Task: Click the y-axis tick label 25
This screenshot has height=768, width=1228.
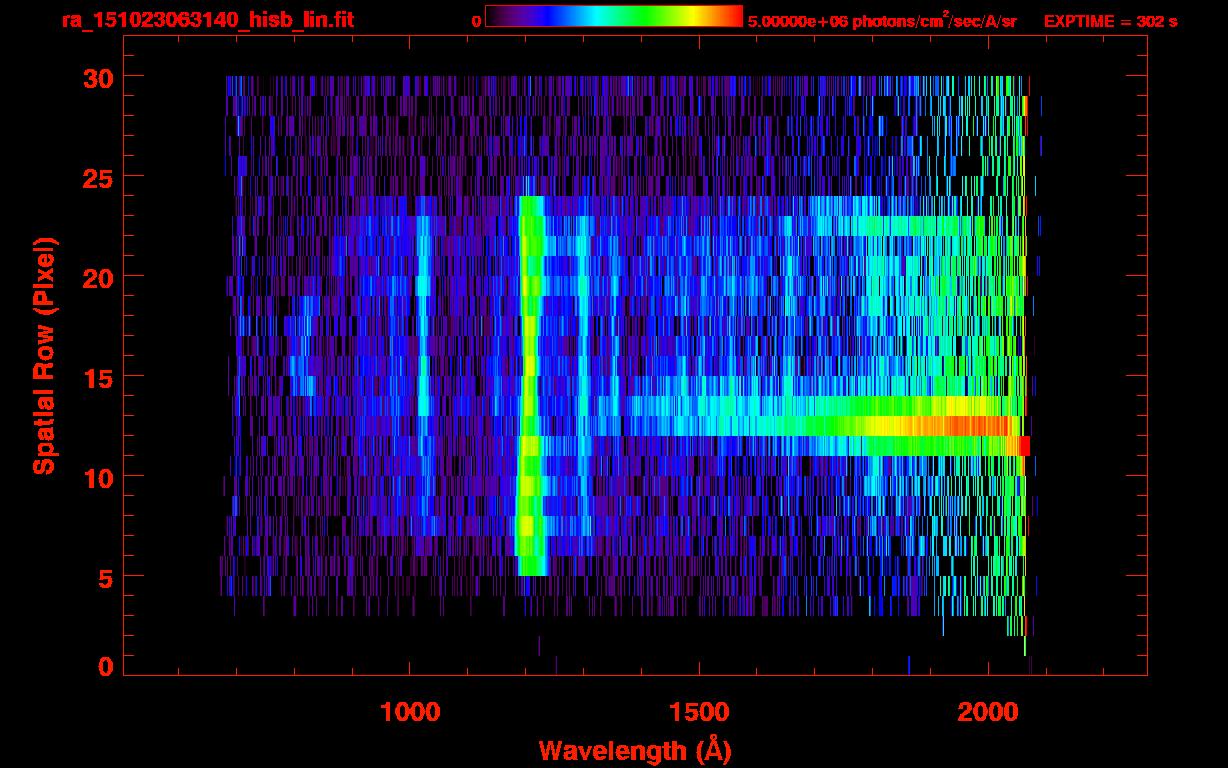Action: click(96, 177)
